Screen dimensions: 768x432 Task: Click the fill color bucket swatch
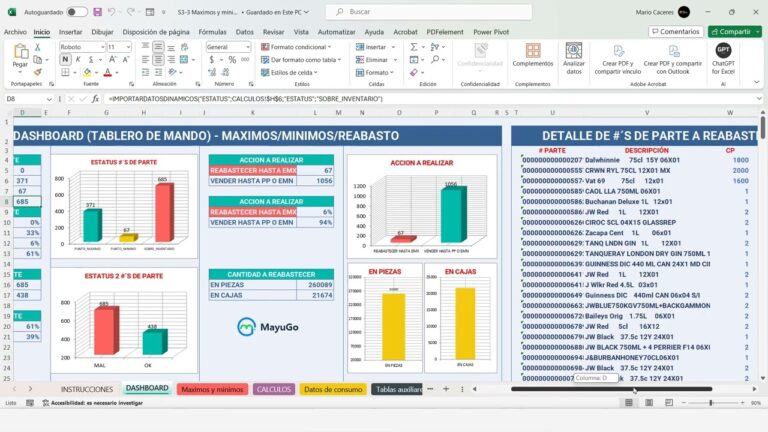(87, 72)
